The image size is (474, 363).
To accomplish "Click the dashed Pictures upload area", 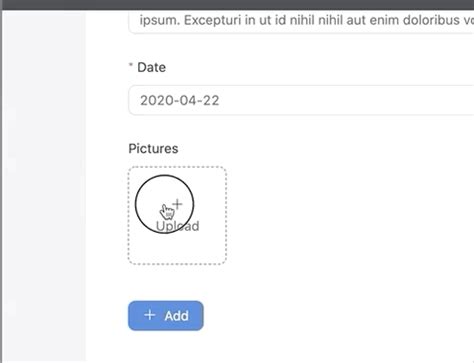I will pyautogui.click(x=177, y=216).
